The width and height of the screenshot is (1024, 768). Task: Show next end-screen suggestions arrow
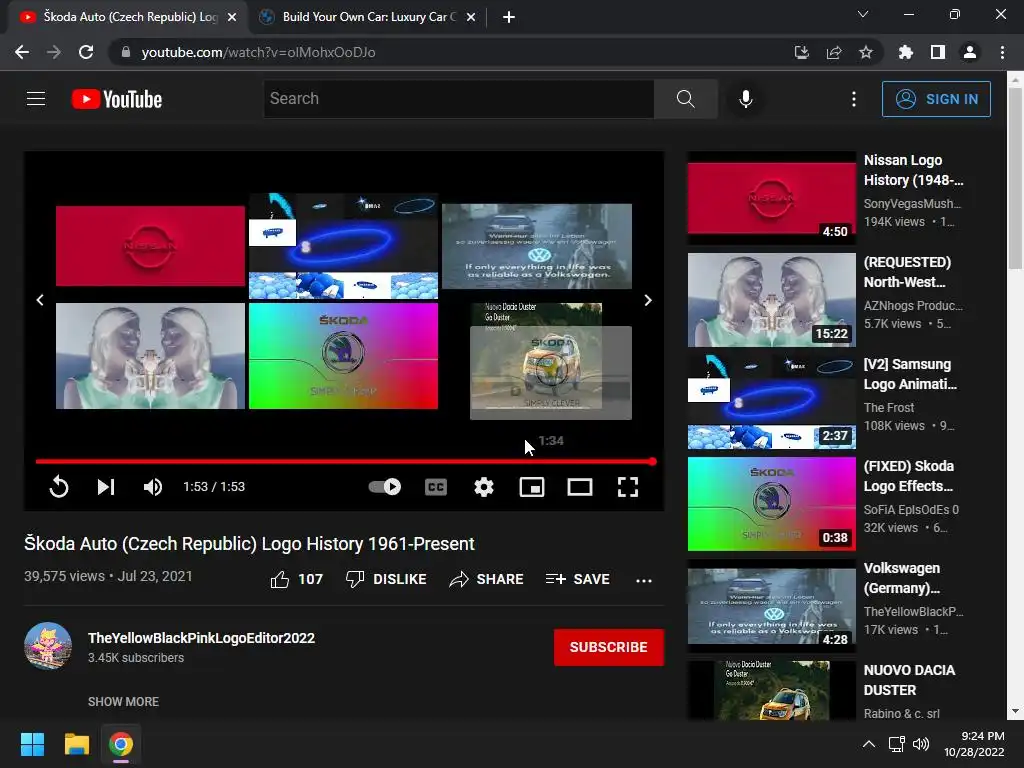coord(648,300)
